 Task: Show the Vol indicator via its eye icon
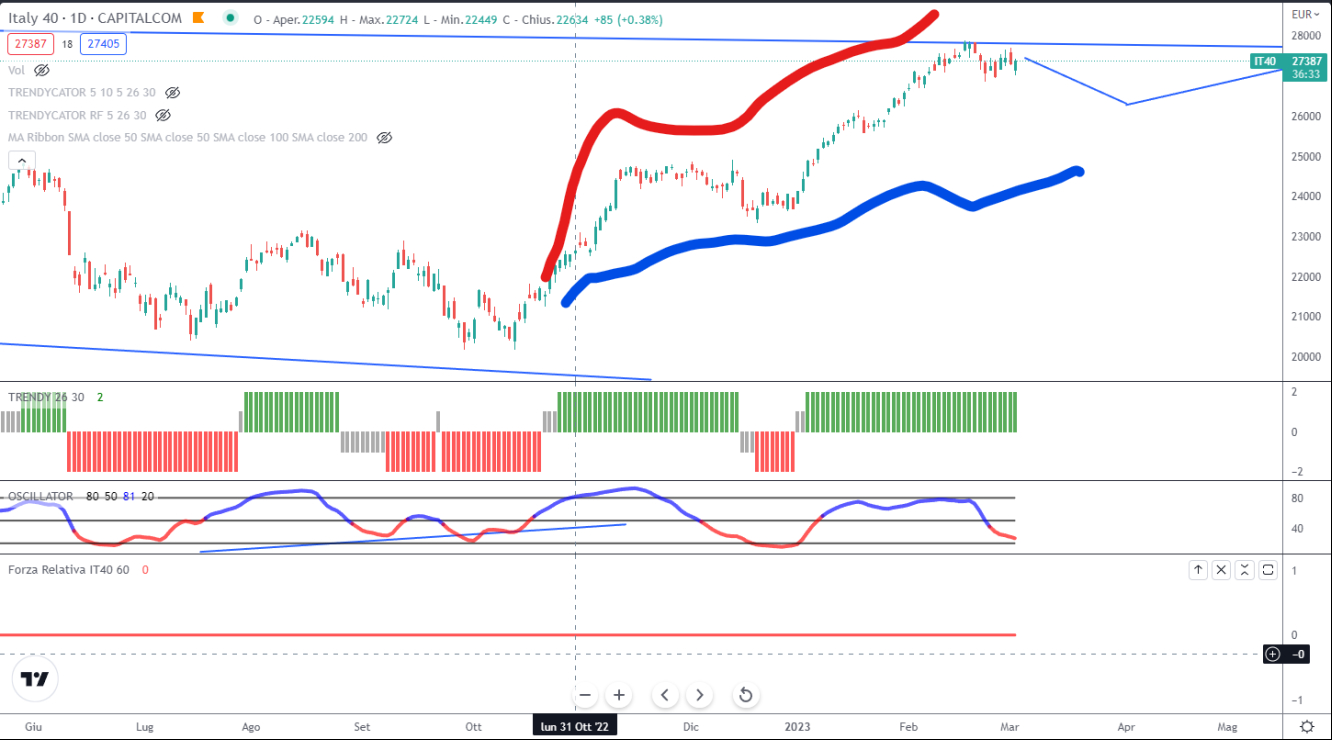pos(42,70)
